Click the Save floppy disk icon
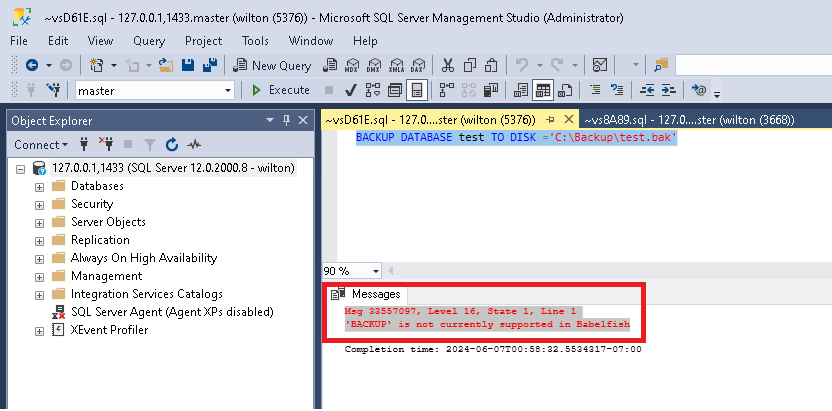This screenshot has height=411, width=832. point(188,65)
